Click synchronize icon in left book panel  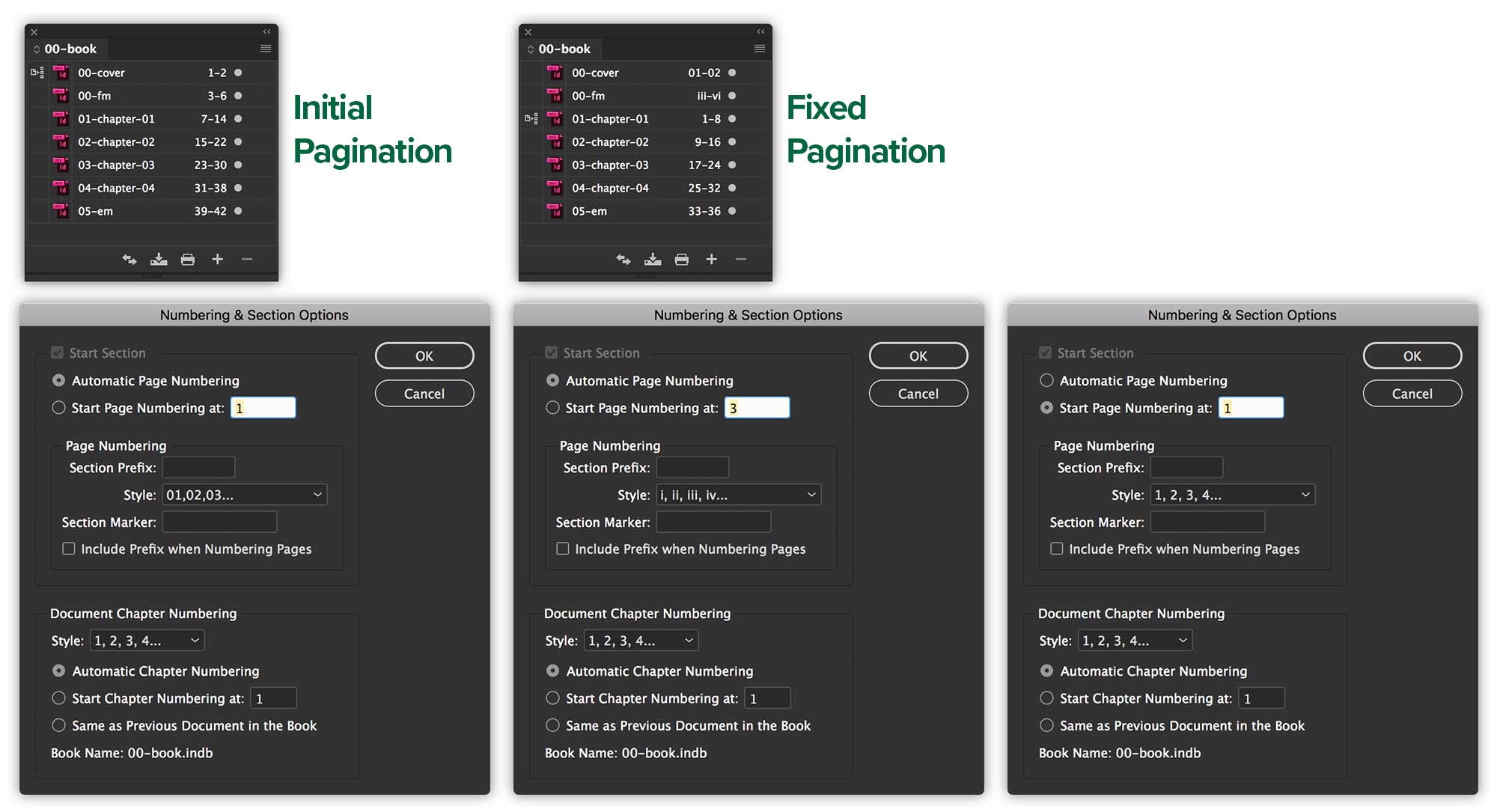point(129,259)
